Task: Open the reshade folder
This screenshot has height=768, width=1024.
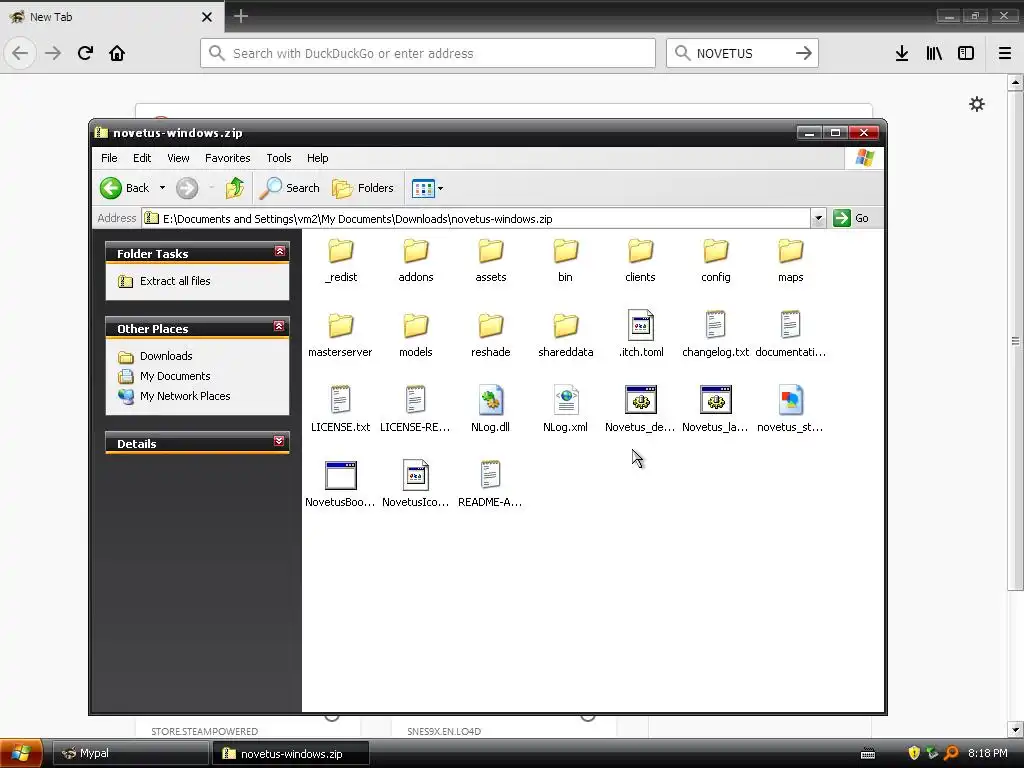Action: (x=490, y=335)
